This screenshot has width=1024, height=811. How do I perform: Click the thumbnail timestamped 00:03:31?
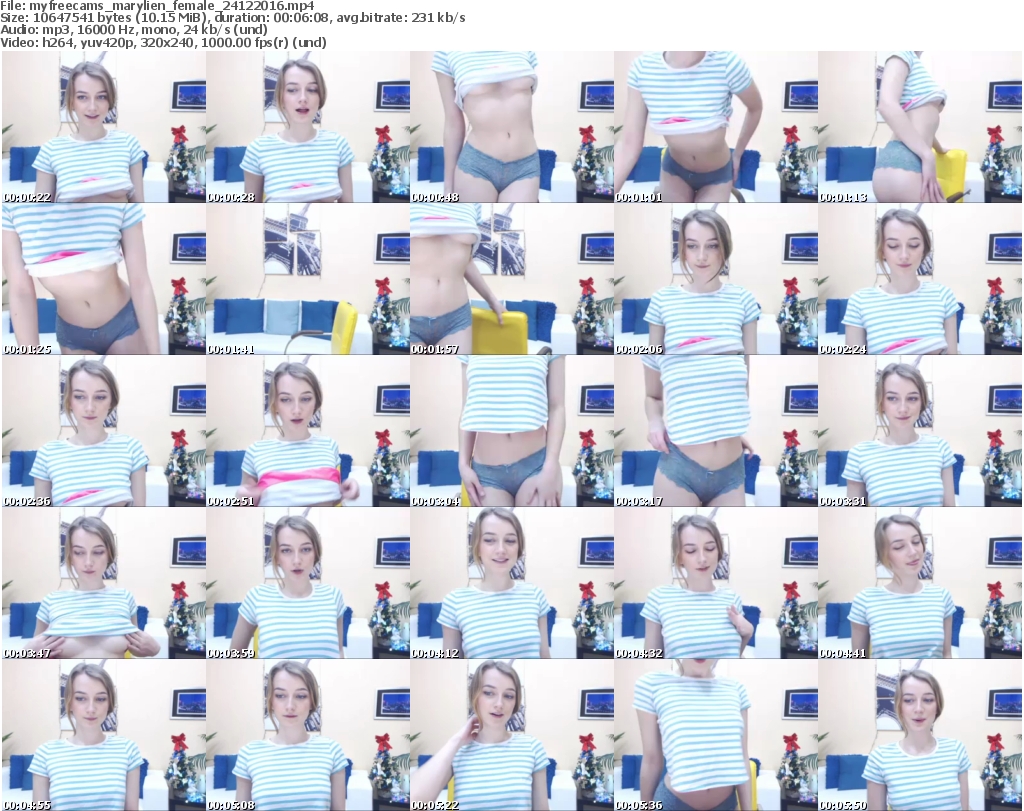pos(919,432)
